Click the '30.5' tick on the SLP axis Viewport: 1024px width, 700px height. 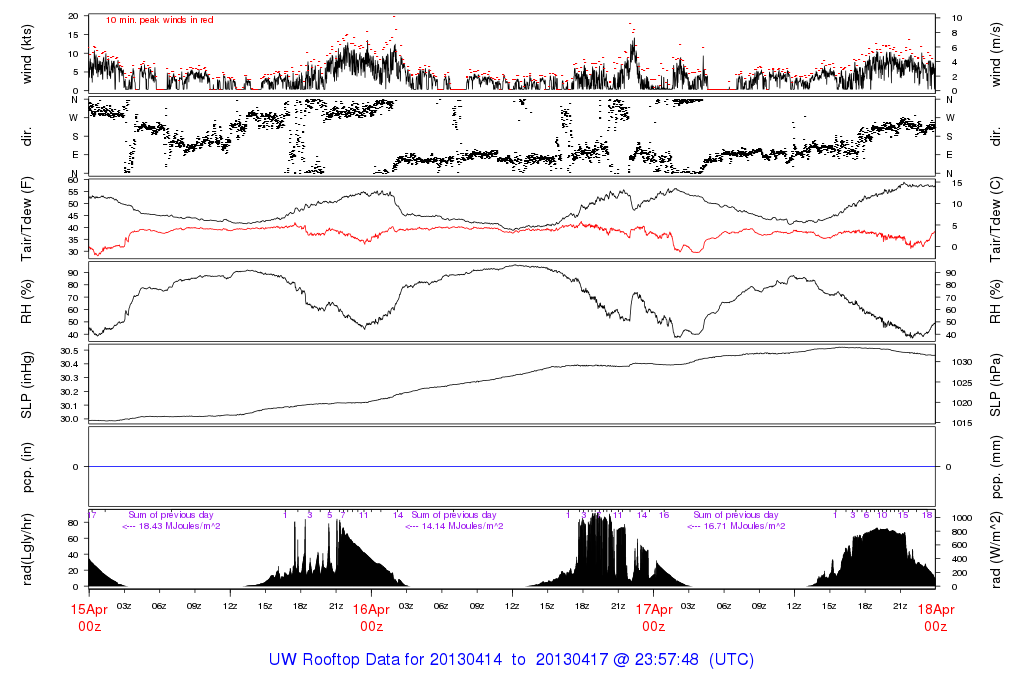(69, 351)
